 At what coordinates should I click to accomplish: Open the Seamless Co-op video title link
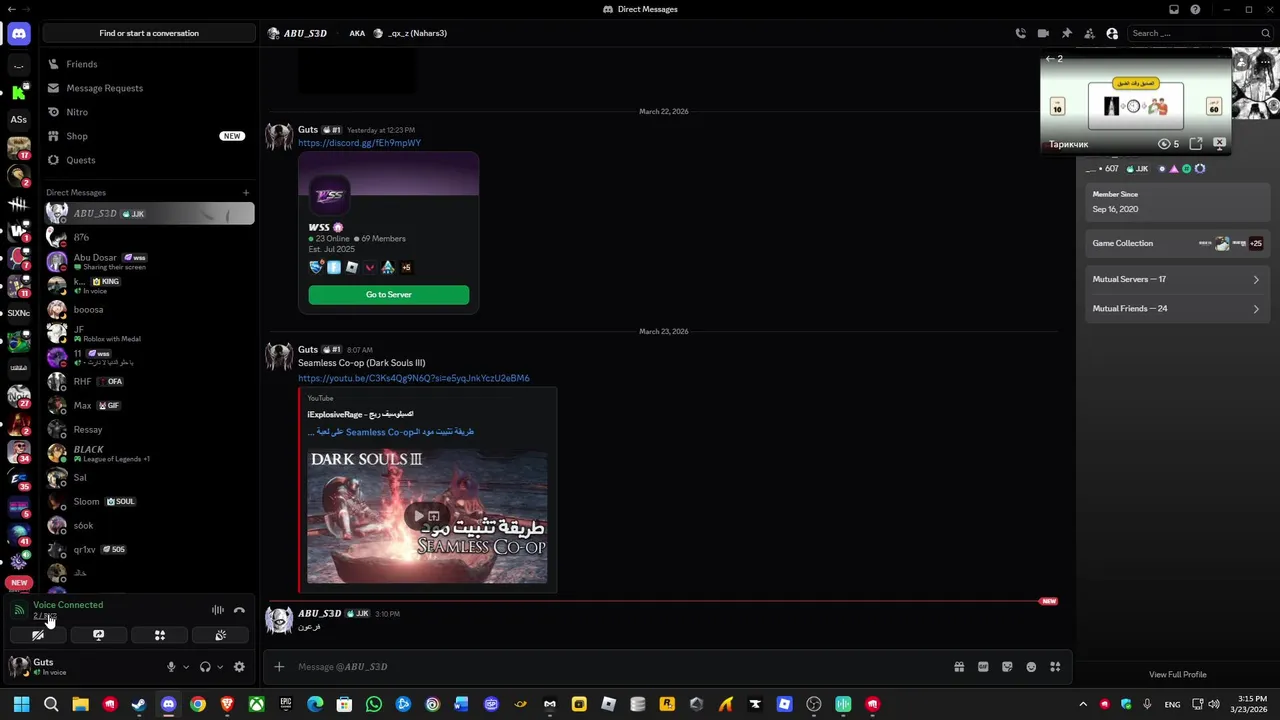391,432
